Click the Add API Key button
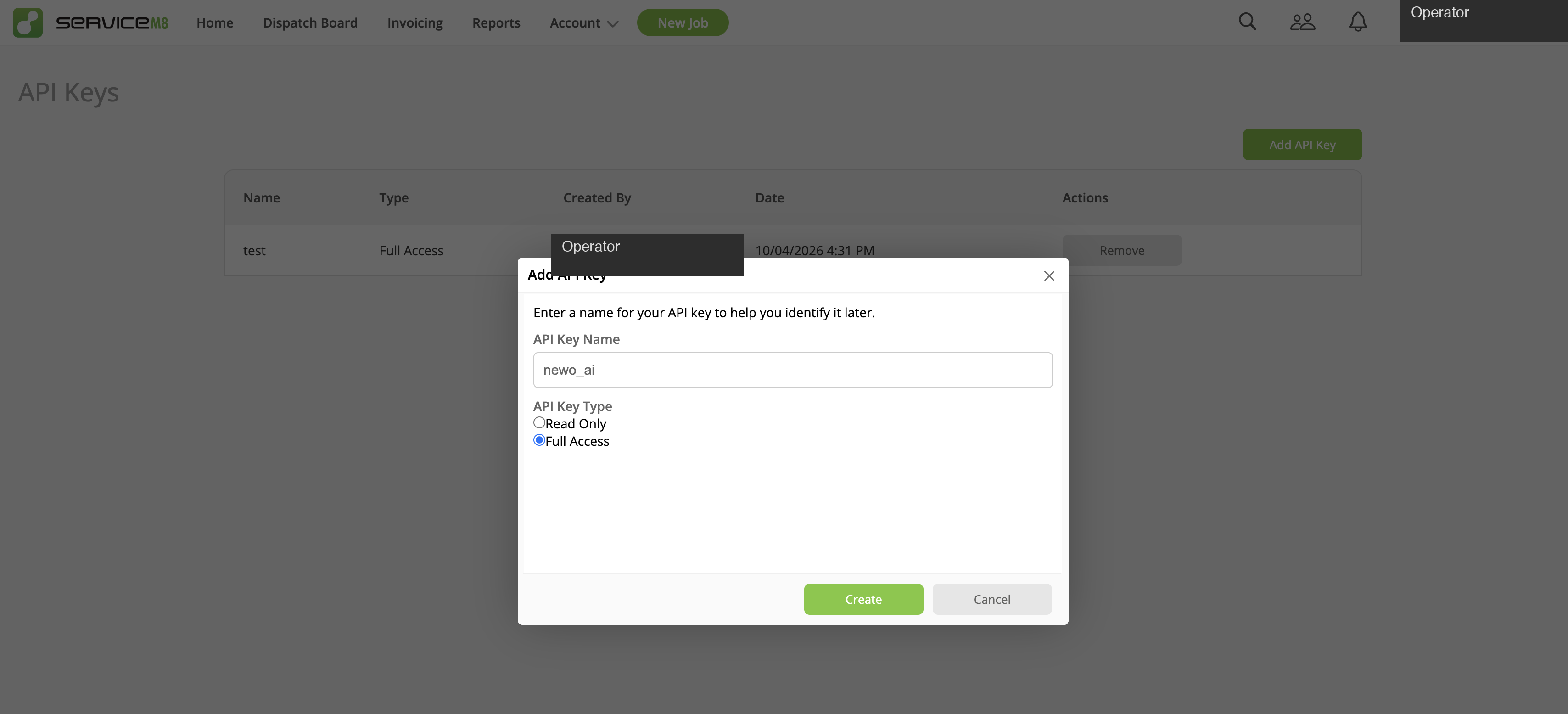Viewport: 1568px width, 714px height. click(1302, 145)
